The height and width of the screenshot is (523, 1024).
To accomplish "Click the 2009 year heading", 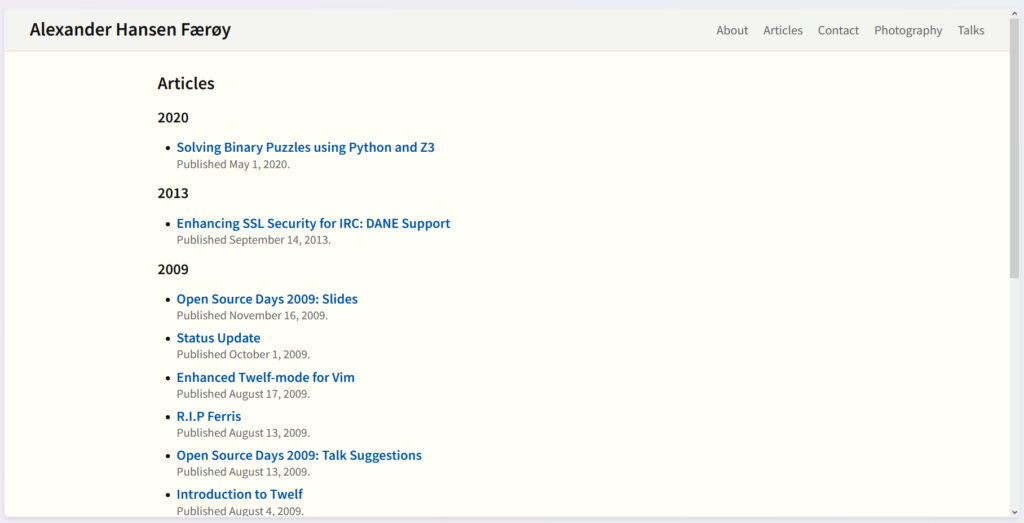I will click(173, 269).
